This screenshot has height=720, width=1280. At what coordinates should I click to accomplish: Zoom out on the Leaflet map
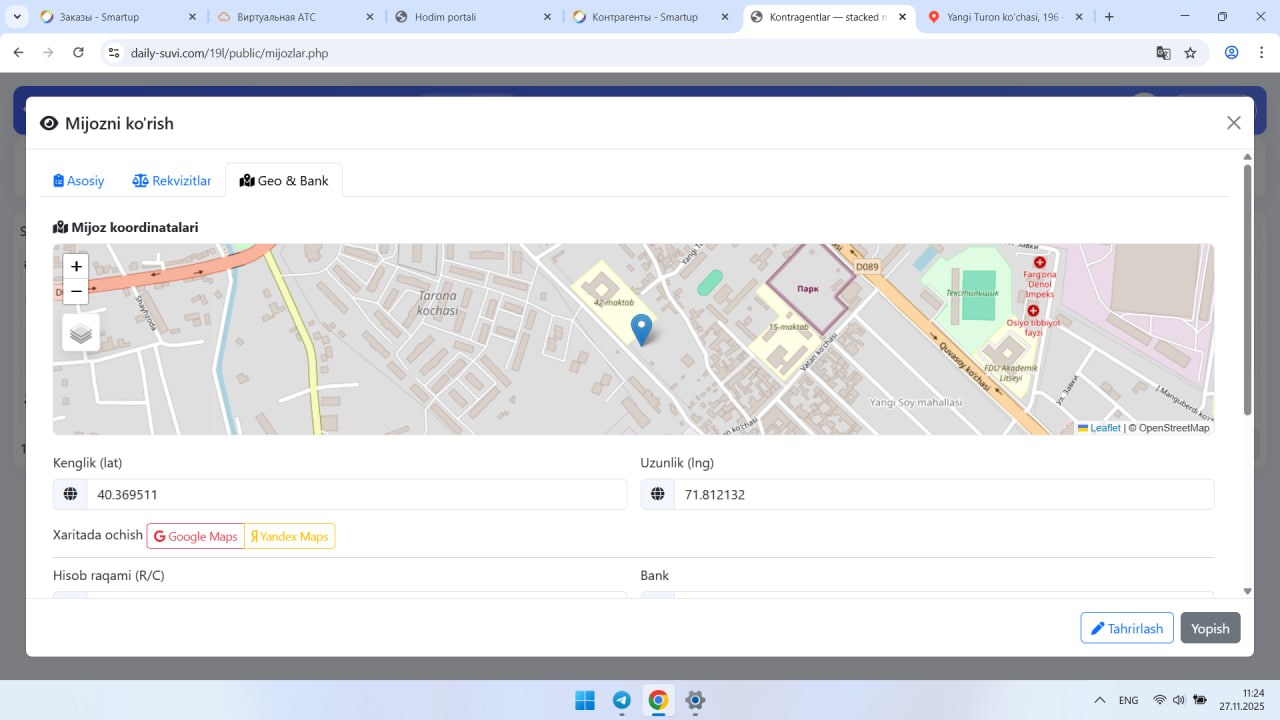(x=76, y=291)
